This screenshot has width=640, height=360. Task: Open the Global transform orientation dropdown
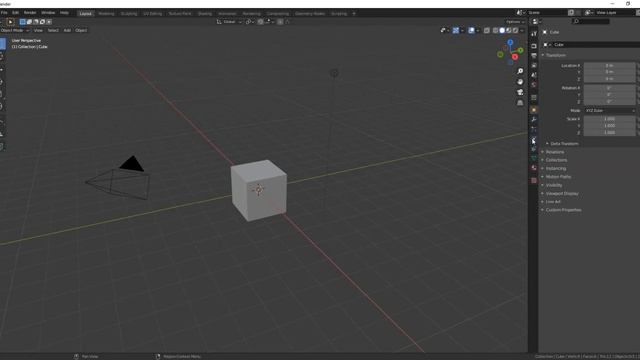pos(229,22)
